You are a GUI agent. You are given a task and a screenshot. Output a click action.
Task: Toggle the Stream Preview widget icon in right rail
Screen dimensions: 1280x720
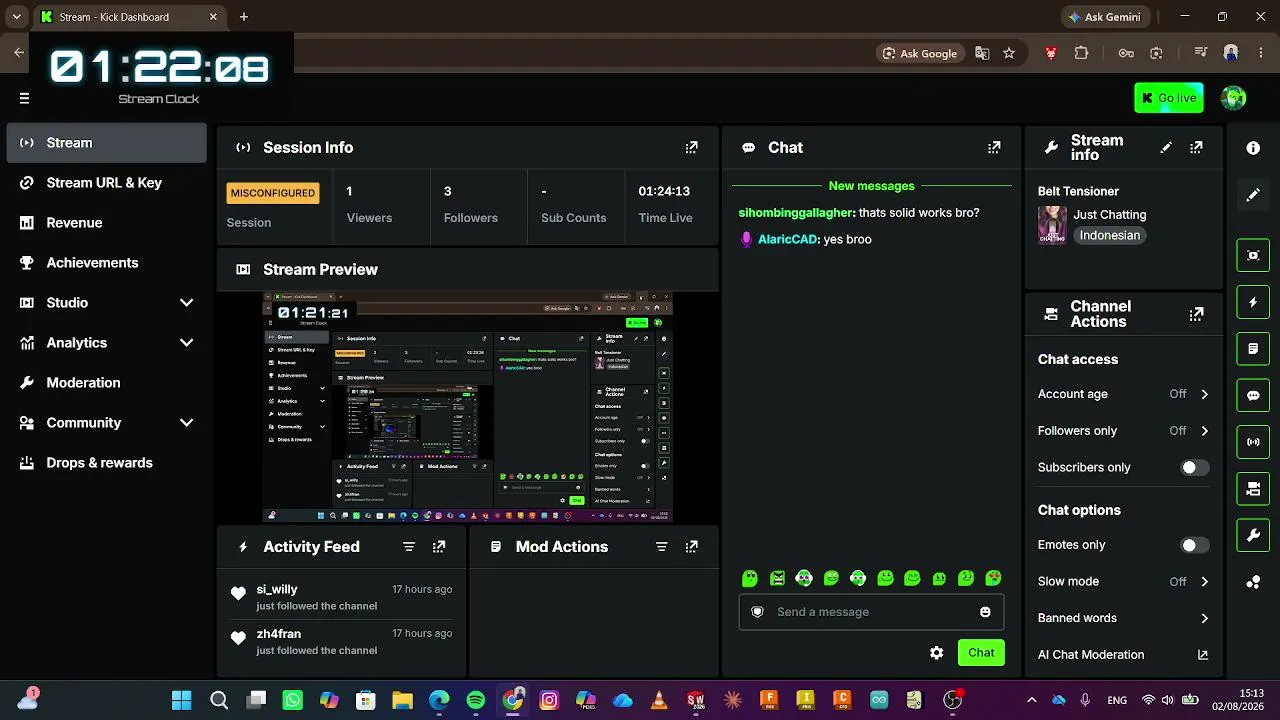[x=1253, y=255]
